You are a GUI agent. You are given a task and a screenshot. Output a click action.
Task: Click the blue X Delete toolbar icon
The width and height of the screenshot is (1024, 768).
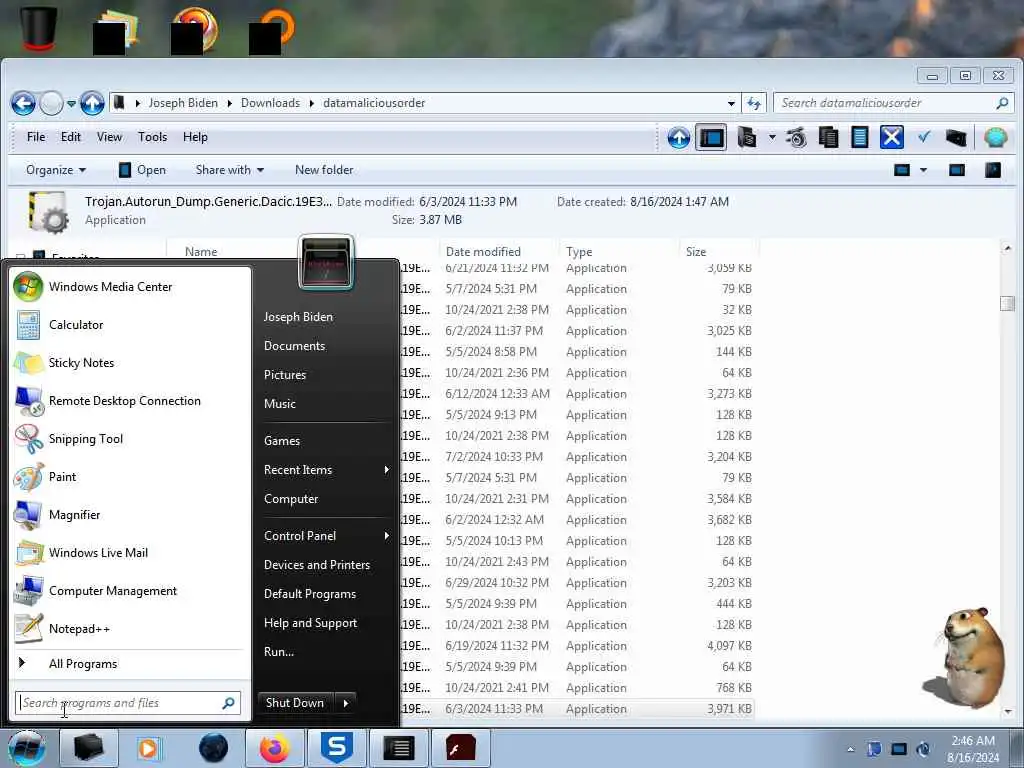pos(891,138)
